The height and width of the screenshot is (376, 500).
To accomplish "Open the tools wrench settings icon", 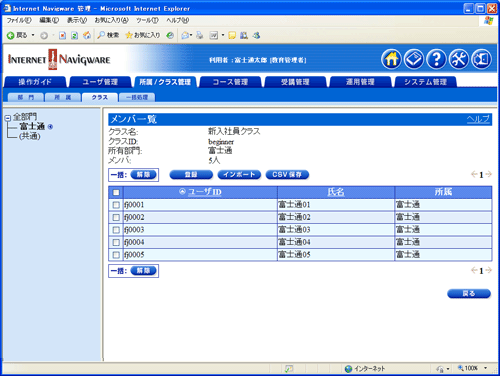I will point(459,59).
